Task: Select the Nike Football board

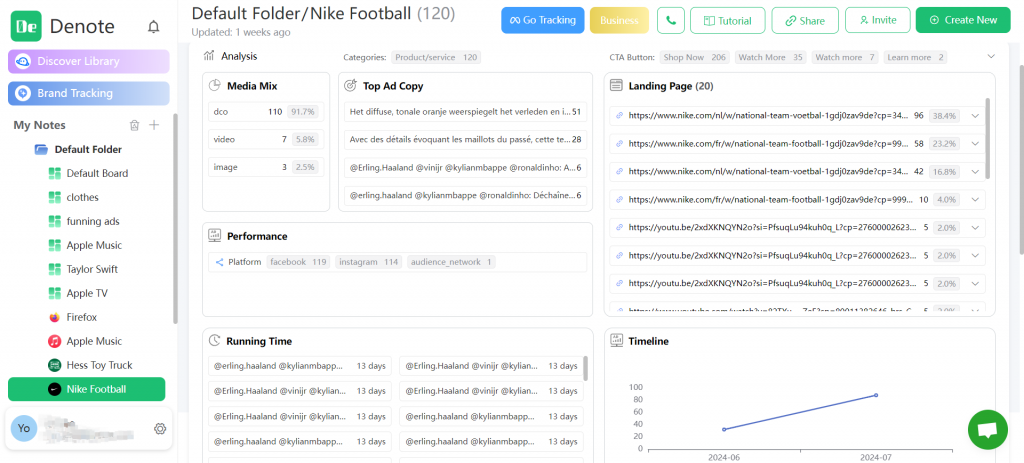Action: [x=87, y=389]
